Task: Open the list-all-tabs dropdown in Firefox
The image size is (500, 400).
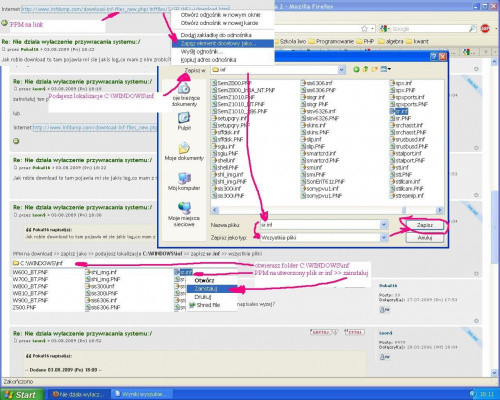Action: pos(495,52)
